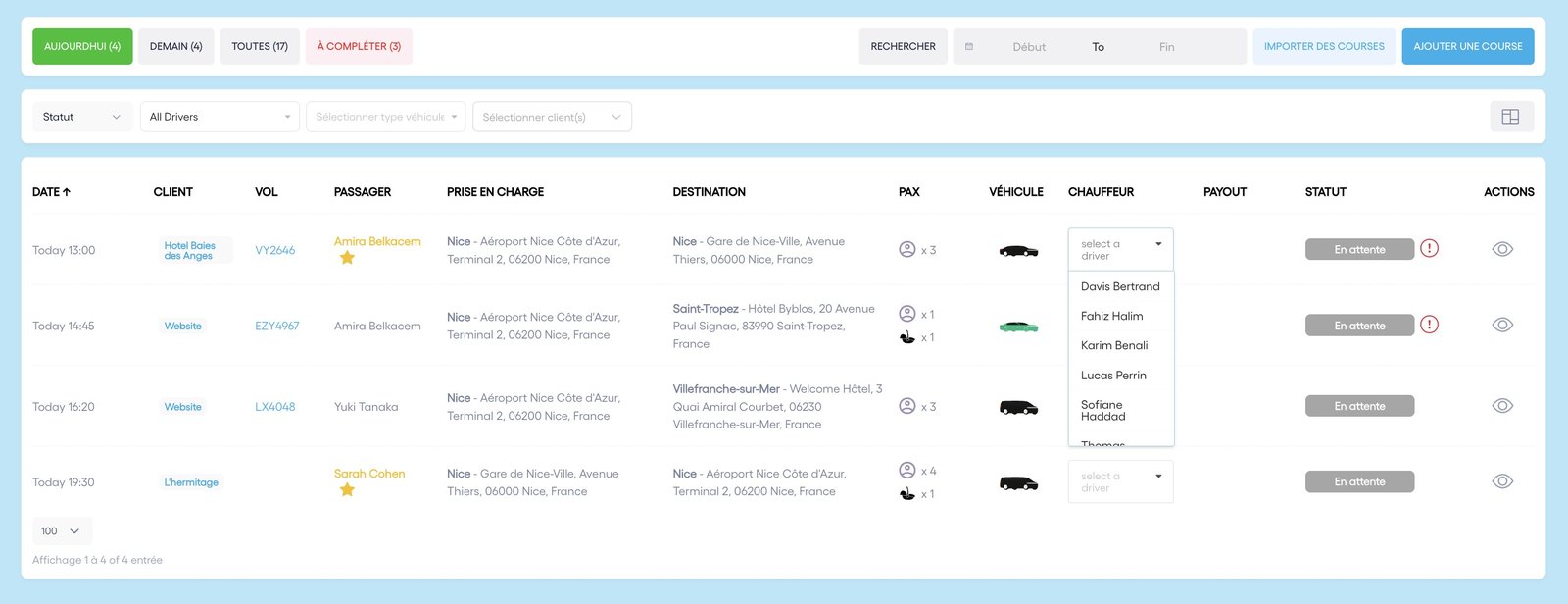
Task: Click the Fin date field
Action: 1166,47
